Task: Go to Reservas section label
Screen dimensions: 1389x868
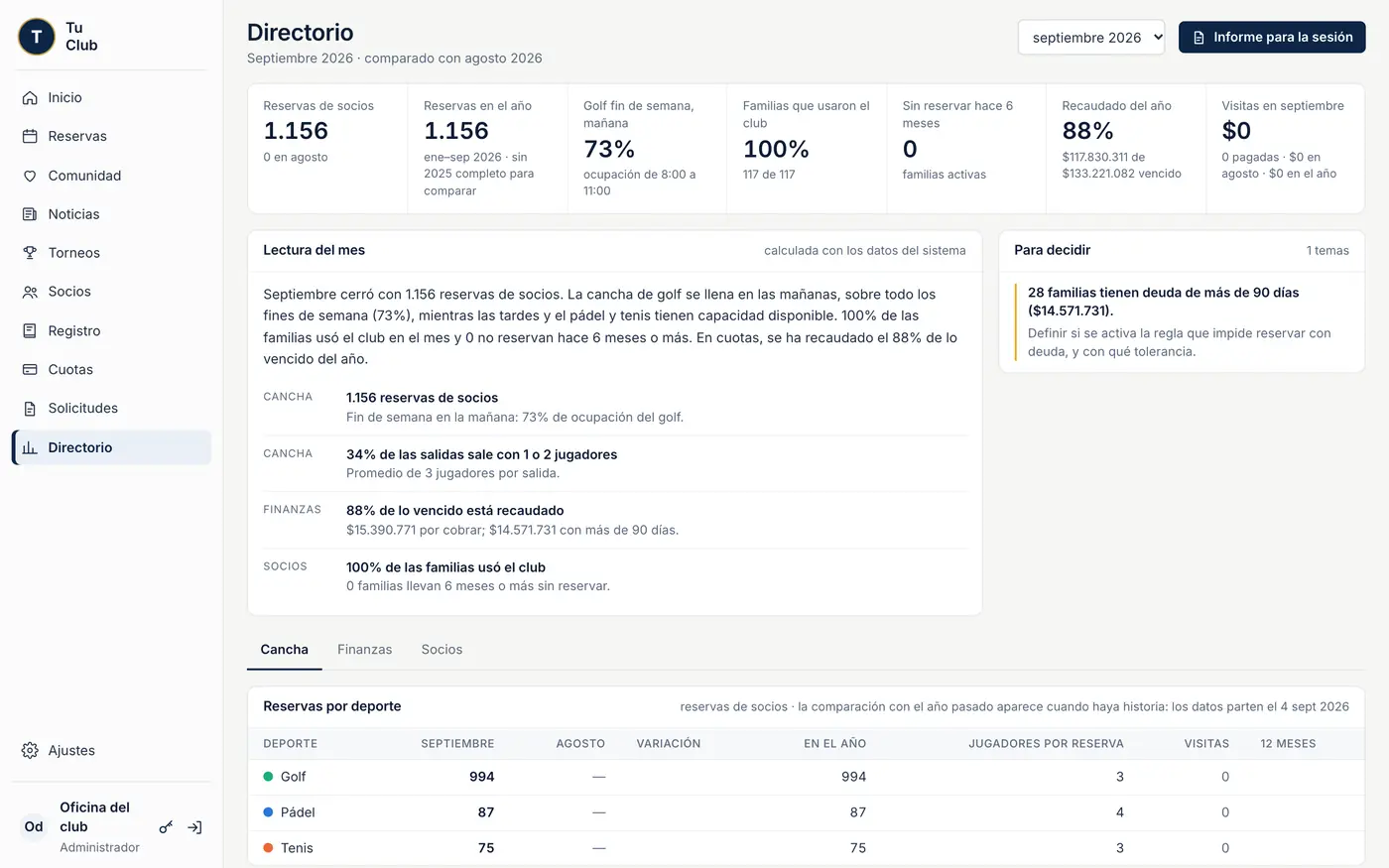Action: (x=77, y=136)
